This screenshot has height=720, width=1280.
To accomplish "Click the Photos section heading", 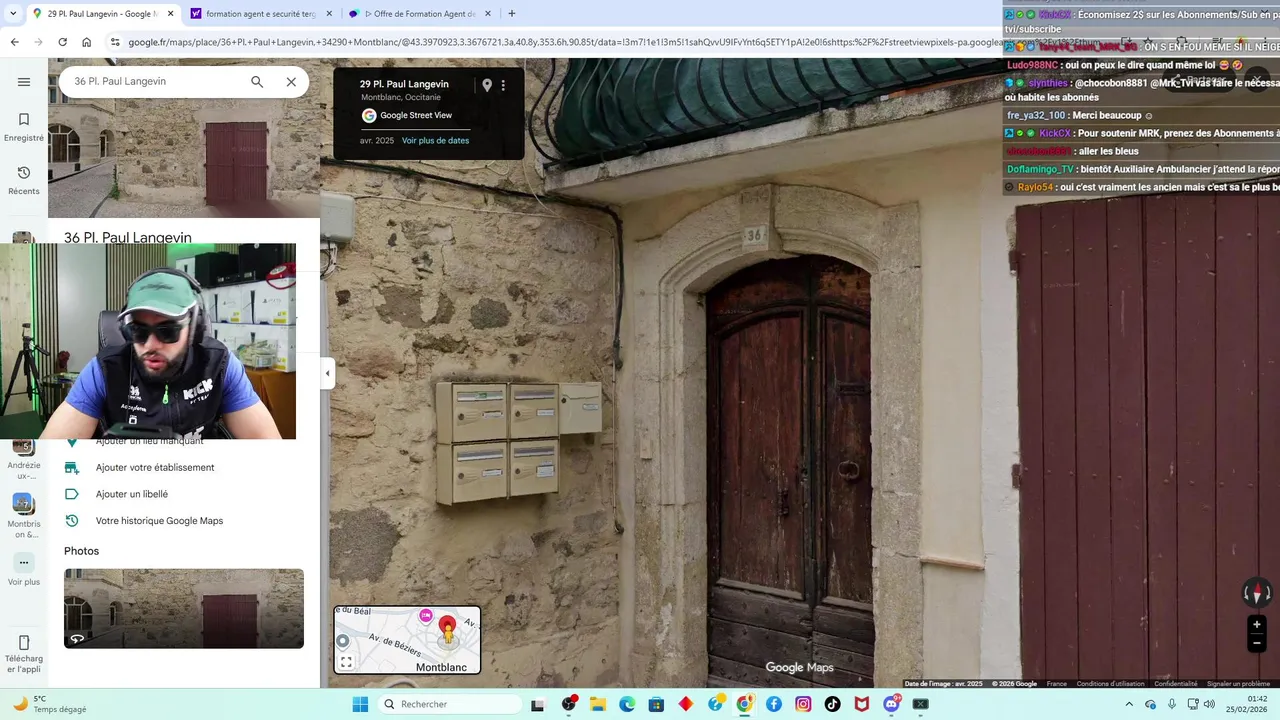I will coord(81,551).
